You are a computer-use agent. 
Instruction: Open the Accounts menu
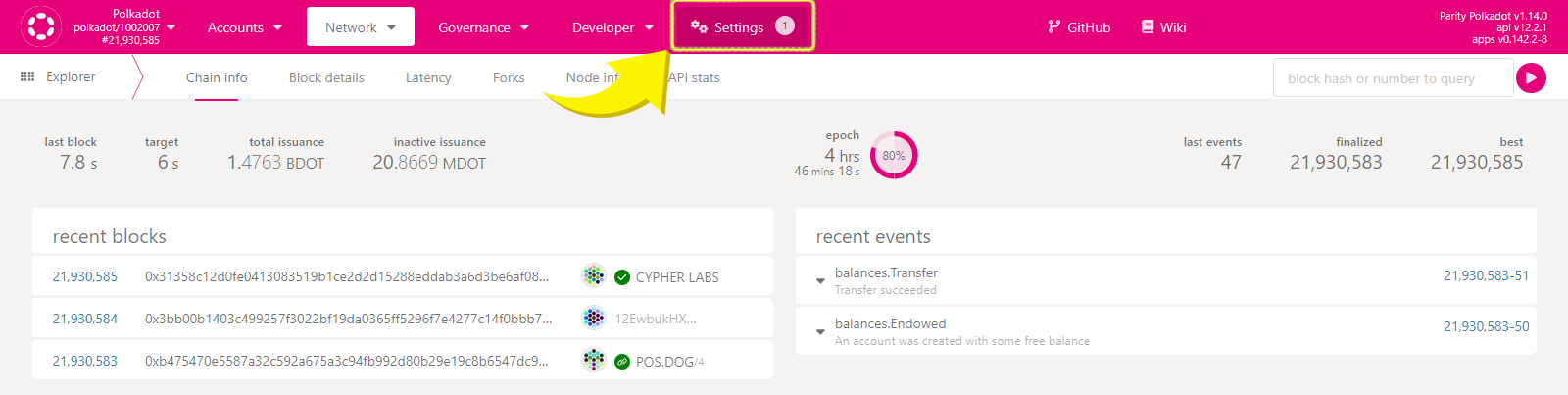click(x=244, y=27)
